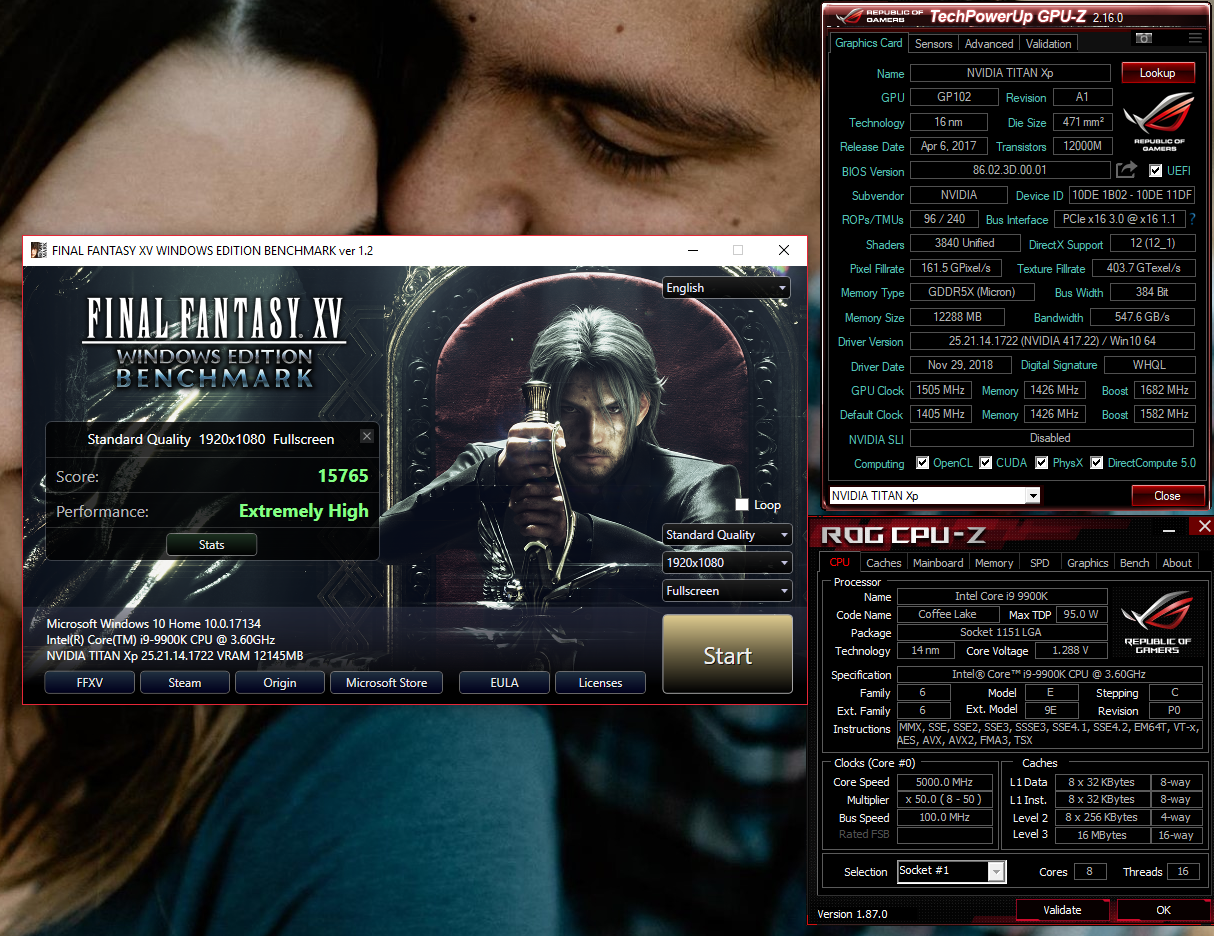Click the Release Date Apr 6, 2017 field
Viewport: 1214px width, 936px height.
pos(949,146)
